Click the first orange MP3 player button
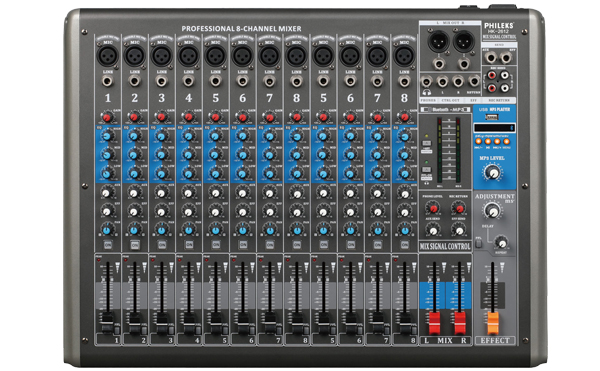The height and width of the screenshot is (371, 600). click(478, 142)
